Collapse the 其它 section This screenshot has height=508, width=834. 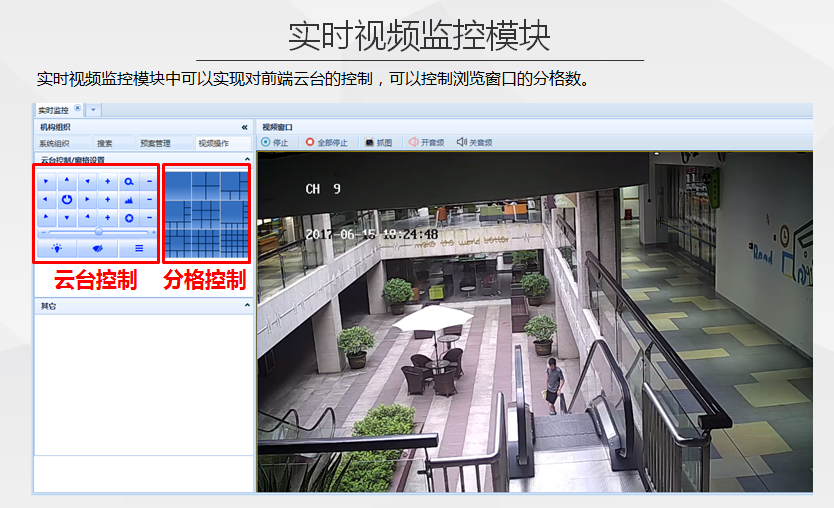pos(247,305)
